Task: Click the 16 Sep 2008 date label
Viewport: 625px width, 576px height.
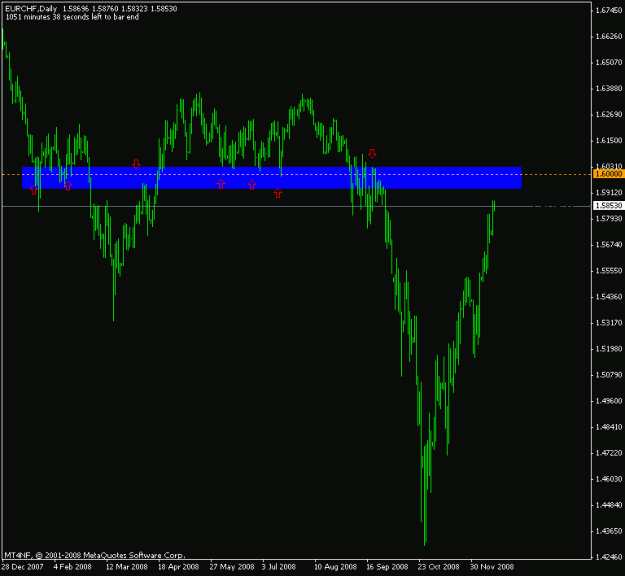Action: pos(387,567)
